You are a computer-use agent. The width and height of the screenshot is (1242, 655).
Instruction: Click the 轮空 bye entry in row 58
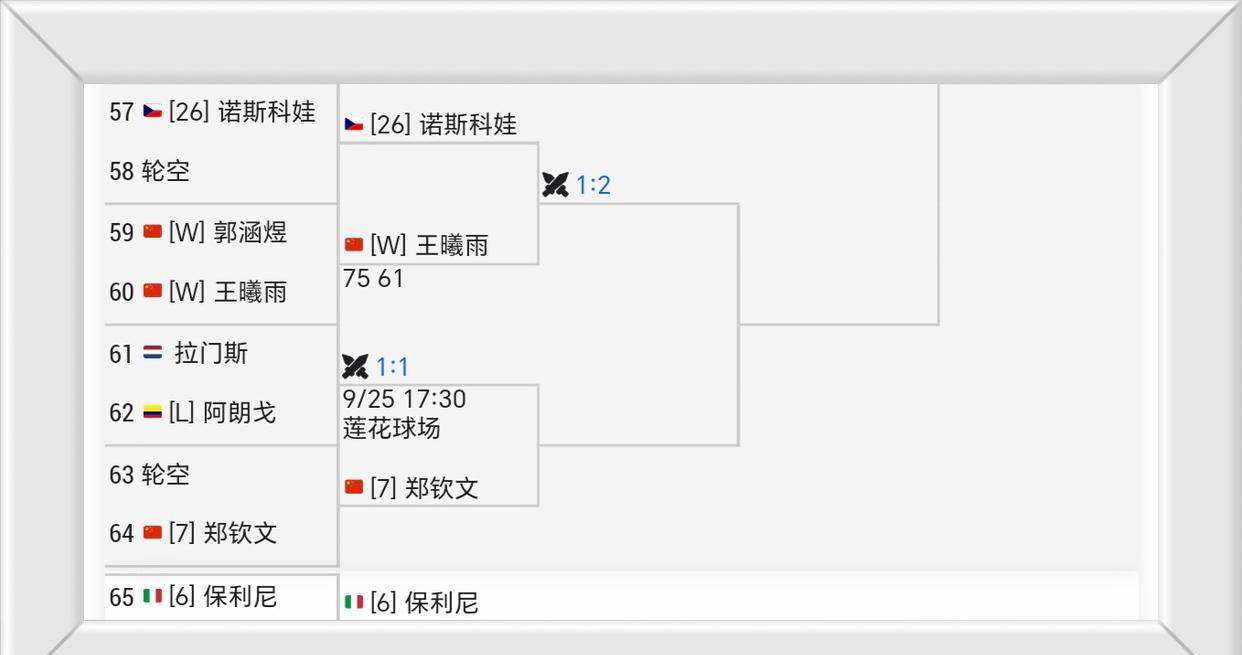point(165,171)
